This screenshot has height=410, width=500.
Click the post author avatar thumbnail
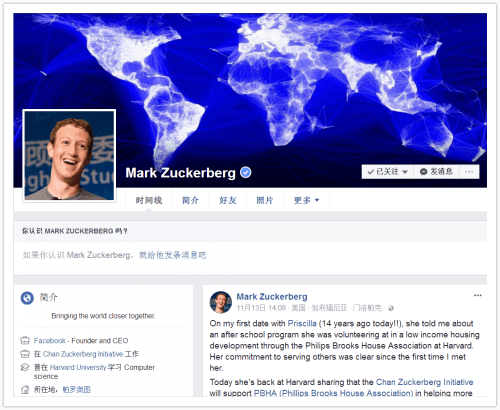point(221,302)
